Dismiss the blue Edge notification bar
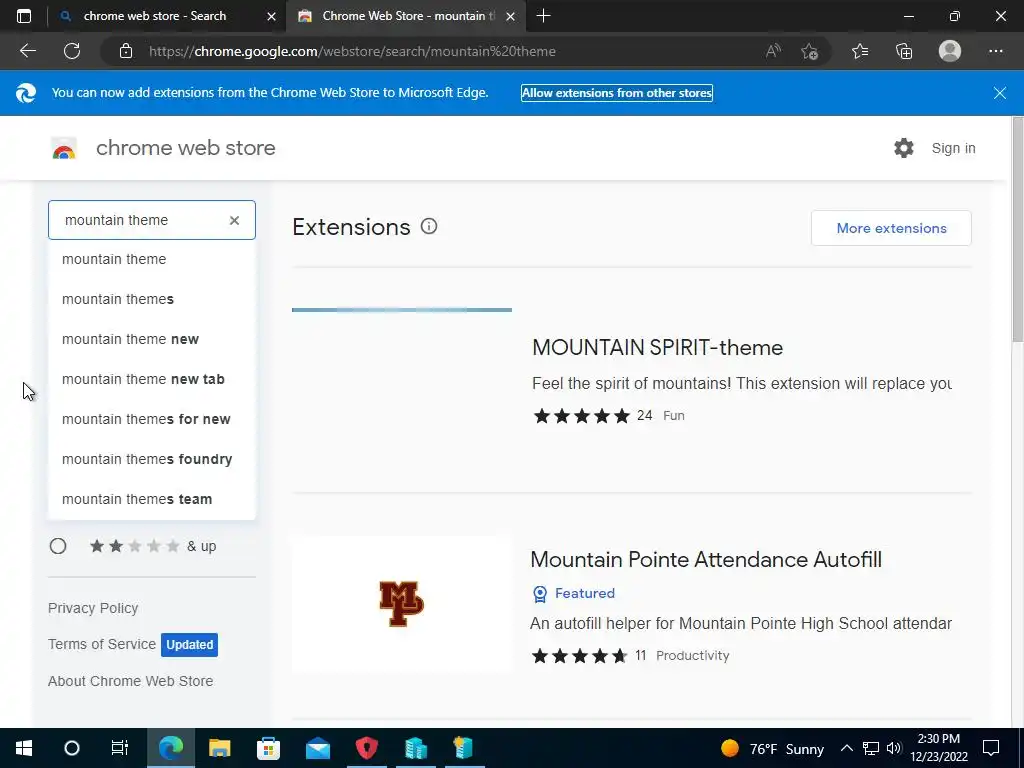The width and height of the screenshot is (1024, 768). (999, 93)
